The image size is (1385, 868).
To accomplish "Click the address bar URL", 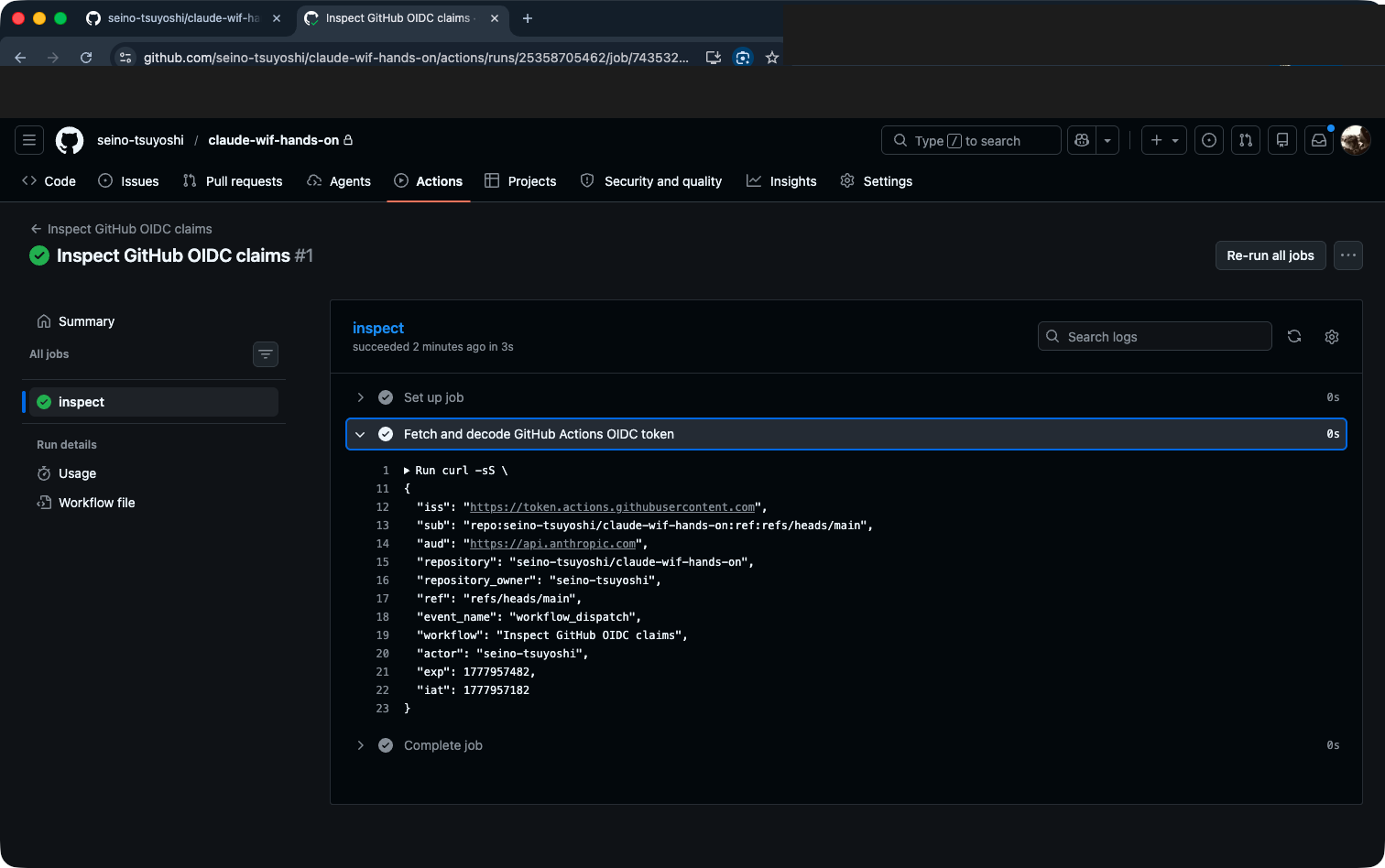I will coord(416,58).
